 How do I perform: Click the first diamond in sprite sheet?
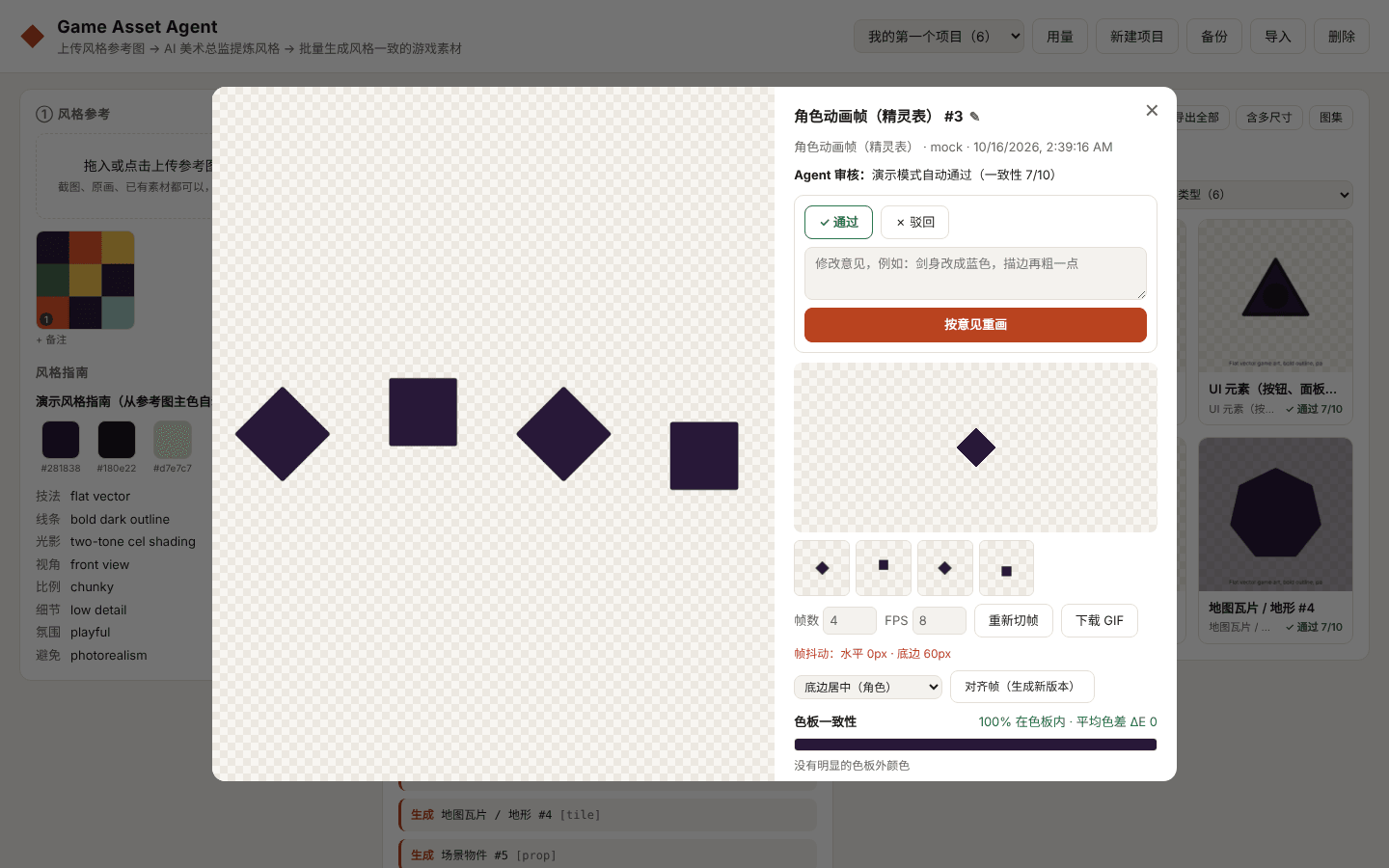[283, 434]
